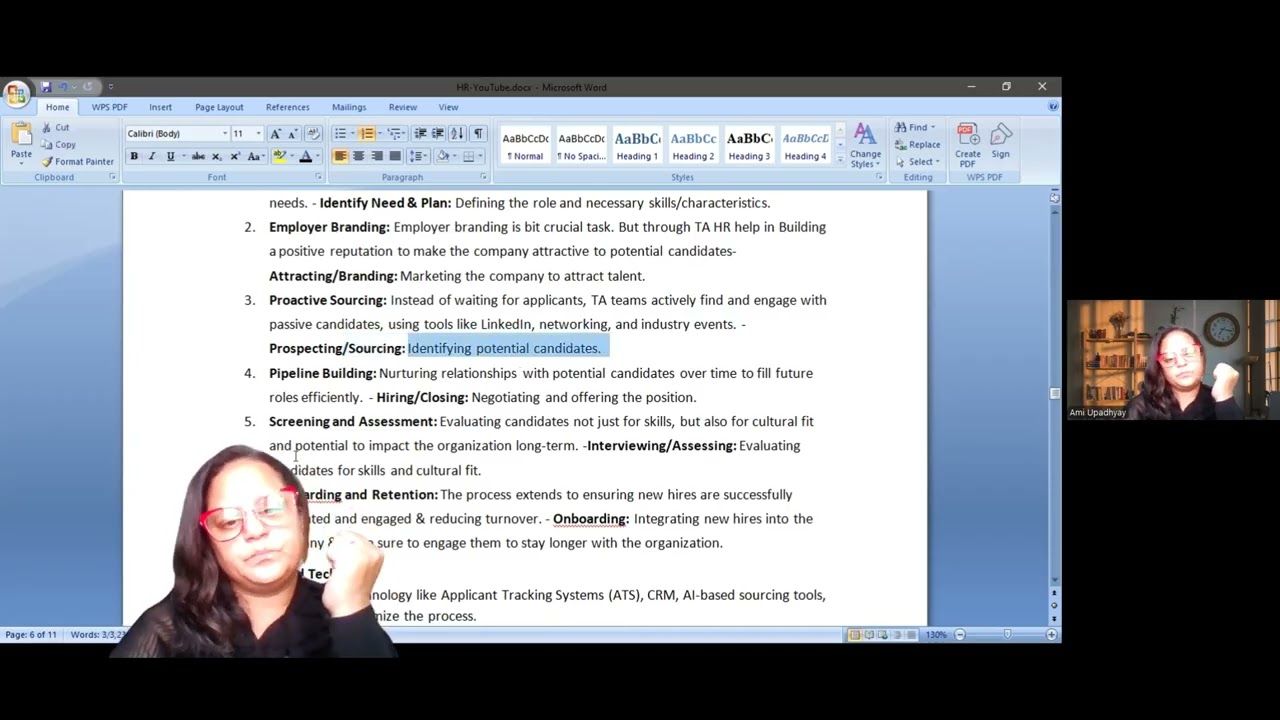1280x720 pixels.
Task: Justify the paragraph text
Action: coord(395,156)
